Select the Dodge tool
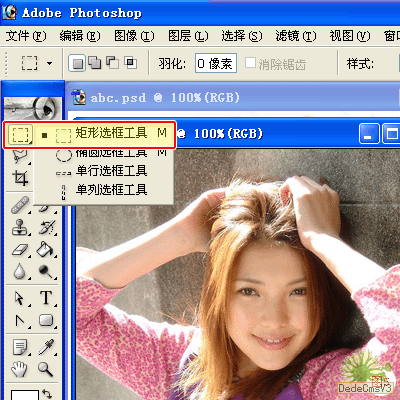 (46, 271)
